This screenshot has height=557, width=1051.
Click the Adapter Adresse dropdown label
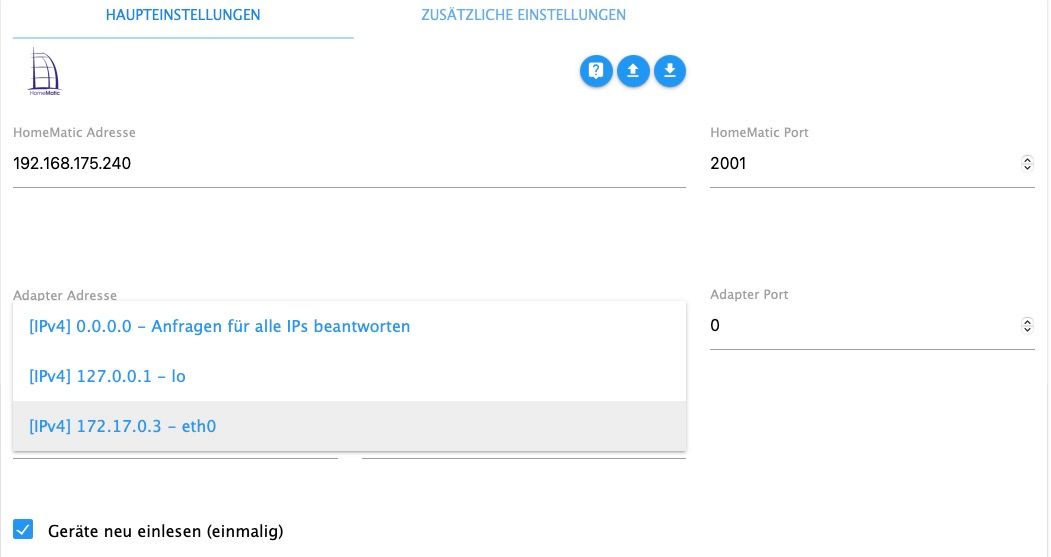tap(65, 295)
